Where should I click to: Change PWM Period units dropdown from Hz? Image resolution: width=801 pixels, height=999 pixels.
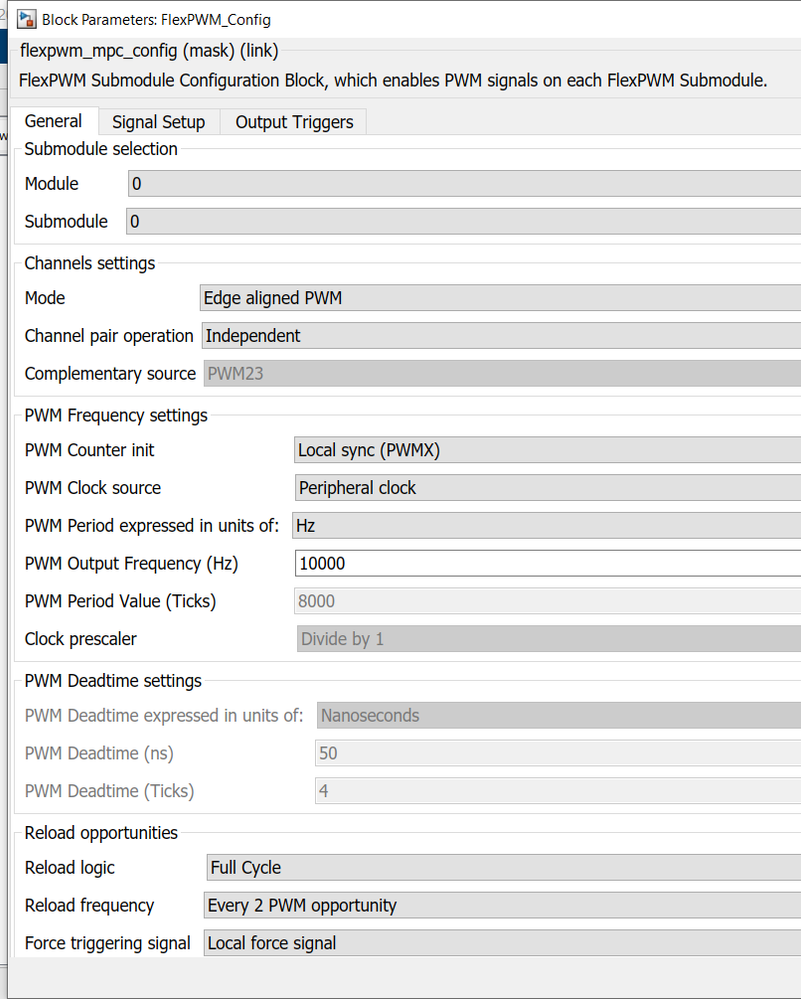(x=545, y=525)
